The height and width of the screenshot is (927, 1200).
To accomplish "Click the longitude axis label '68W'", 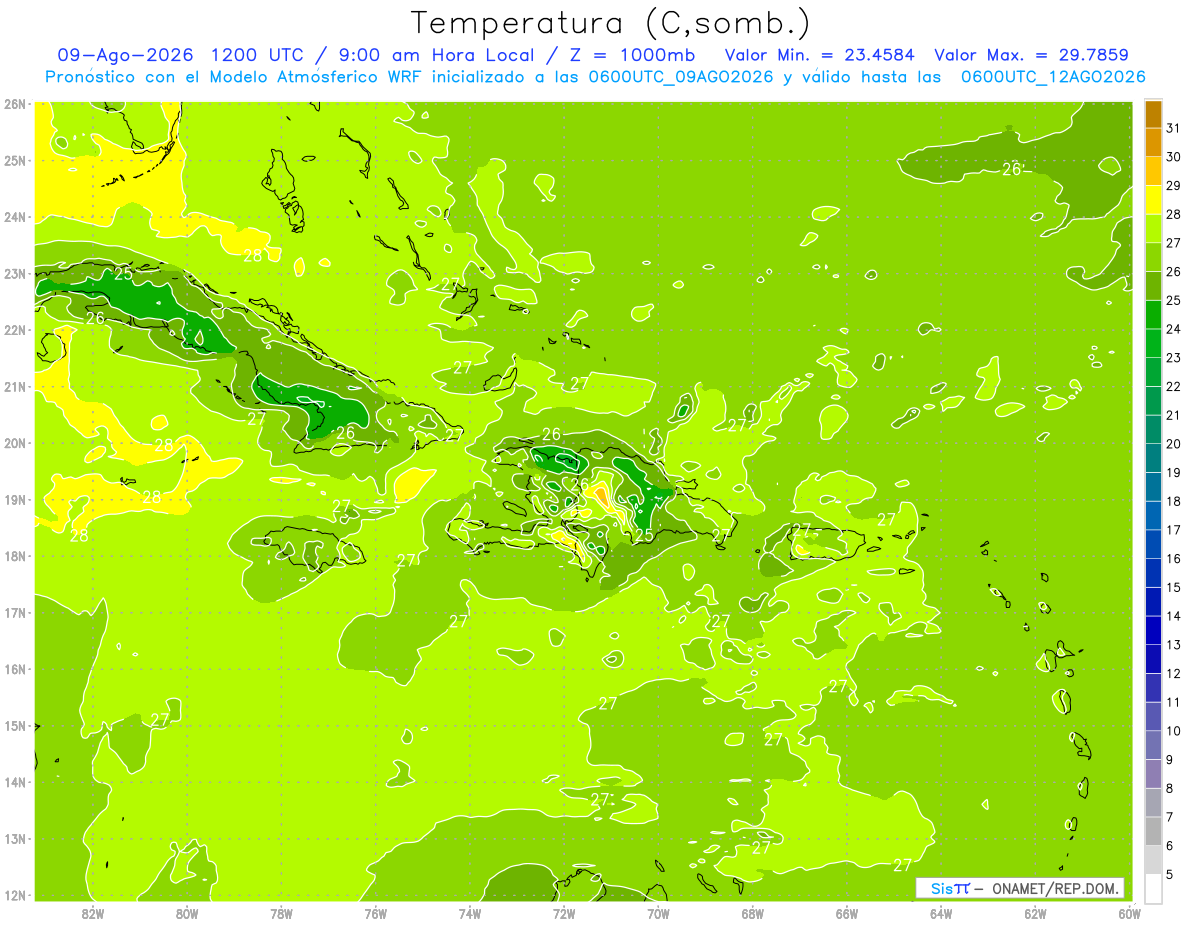I will pyautogui.click(x=752, y=912).
